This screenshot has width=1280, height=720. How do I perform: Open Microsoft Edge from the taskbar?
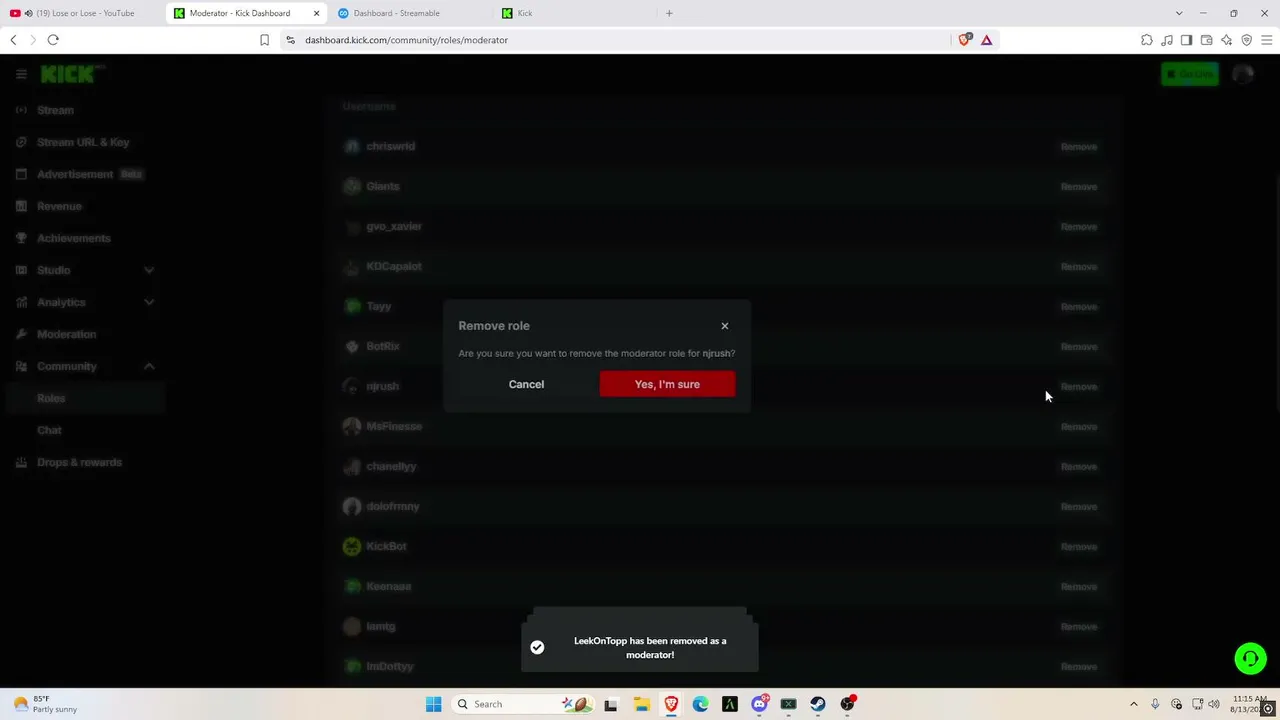(x=701, y=704)
